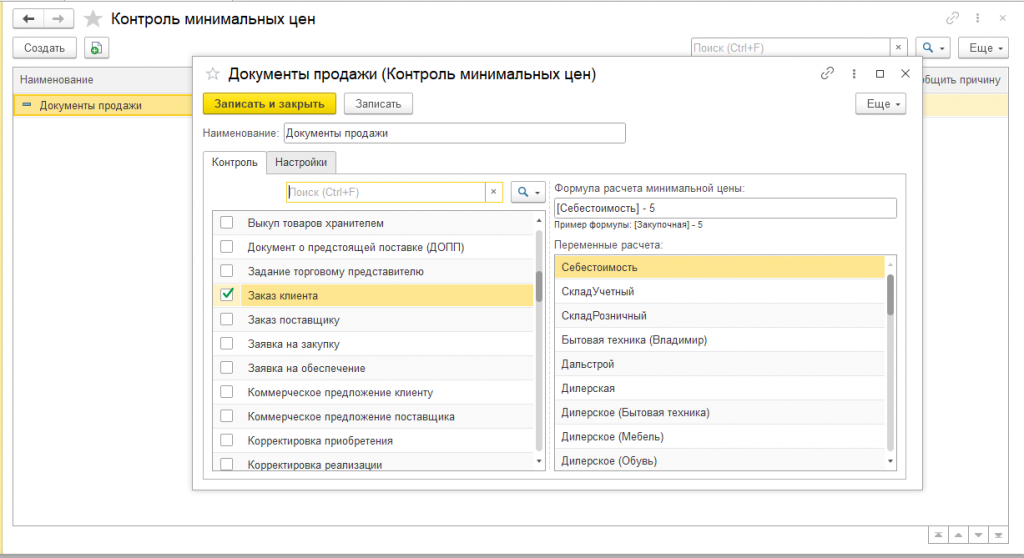Click the Записать button
Screen dimensions: 1024x558
378,104
